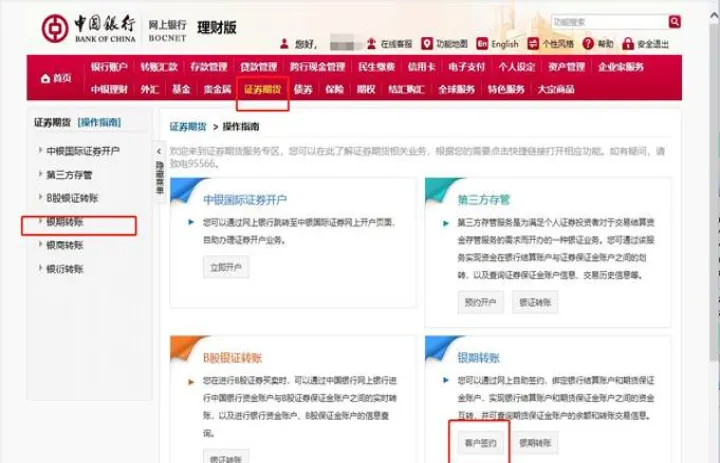Image resolution: width=720 pixels, height=463 pixels.
Task: Click 银证转账 button in 第三方存管 card
Action: click(535, 302)
